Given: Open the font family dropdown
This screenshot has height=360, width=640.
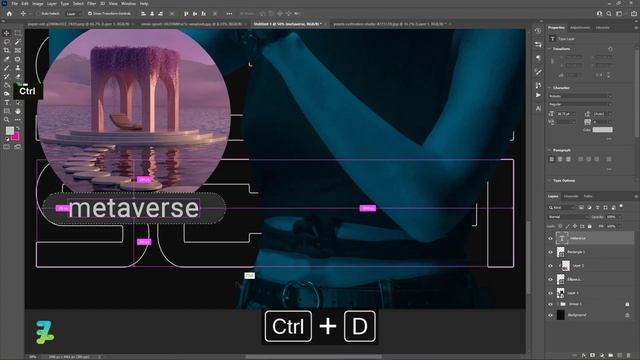Looking at the screenshot, I should 580,96.
